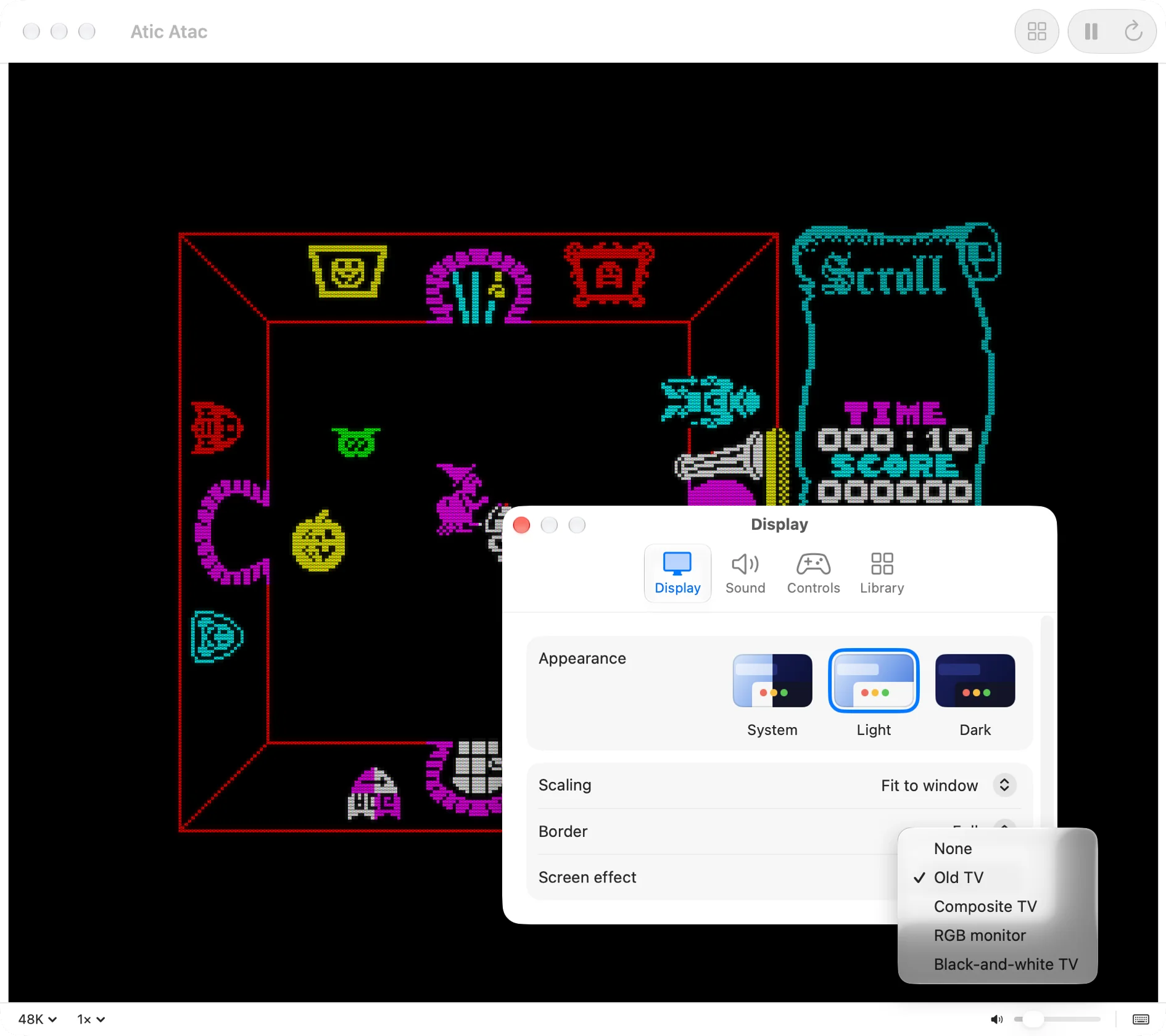Choose the Dark appearance thumbnail

click(x=975, y=681)
